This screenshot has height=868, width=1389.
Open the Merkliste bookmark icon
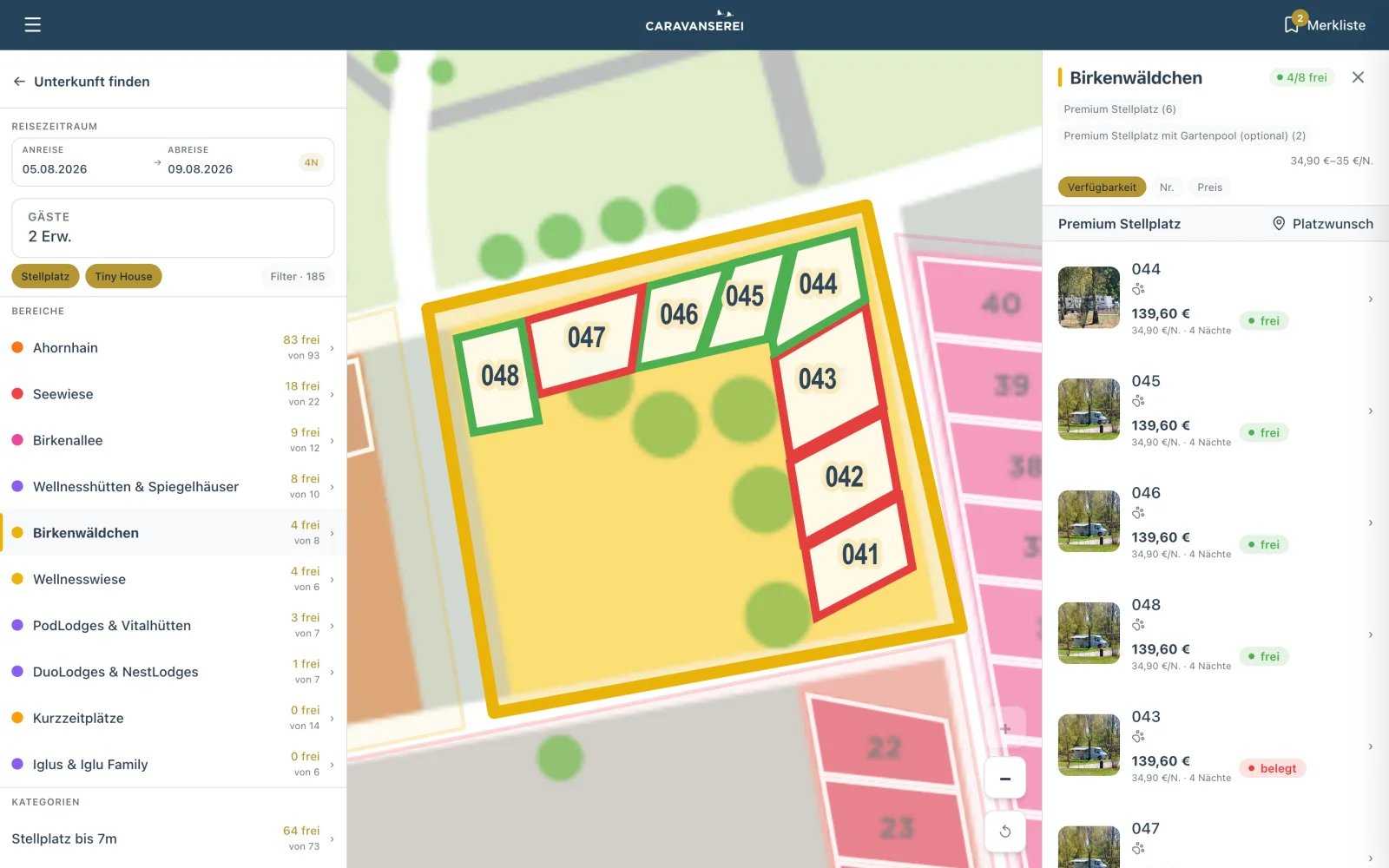pyautogui.click(x=1292, y=24)
